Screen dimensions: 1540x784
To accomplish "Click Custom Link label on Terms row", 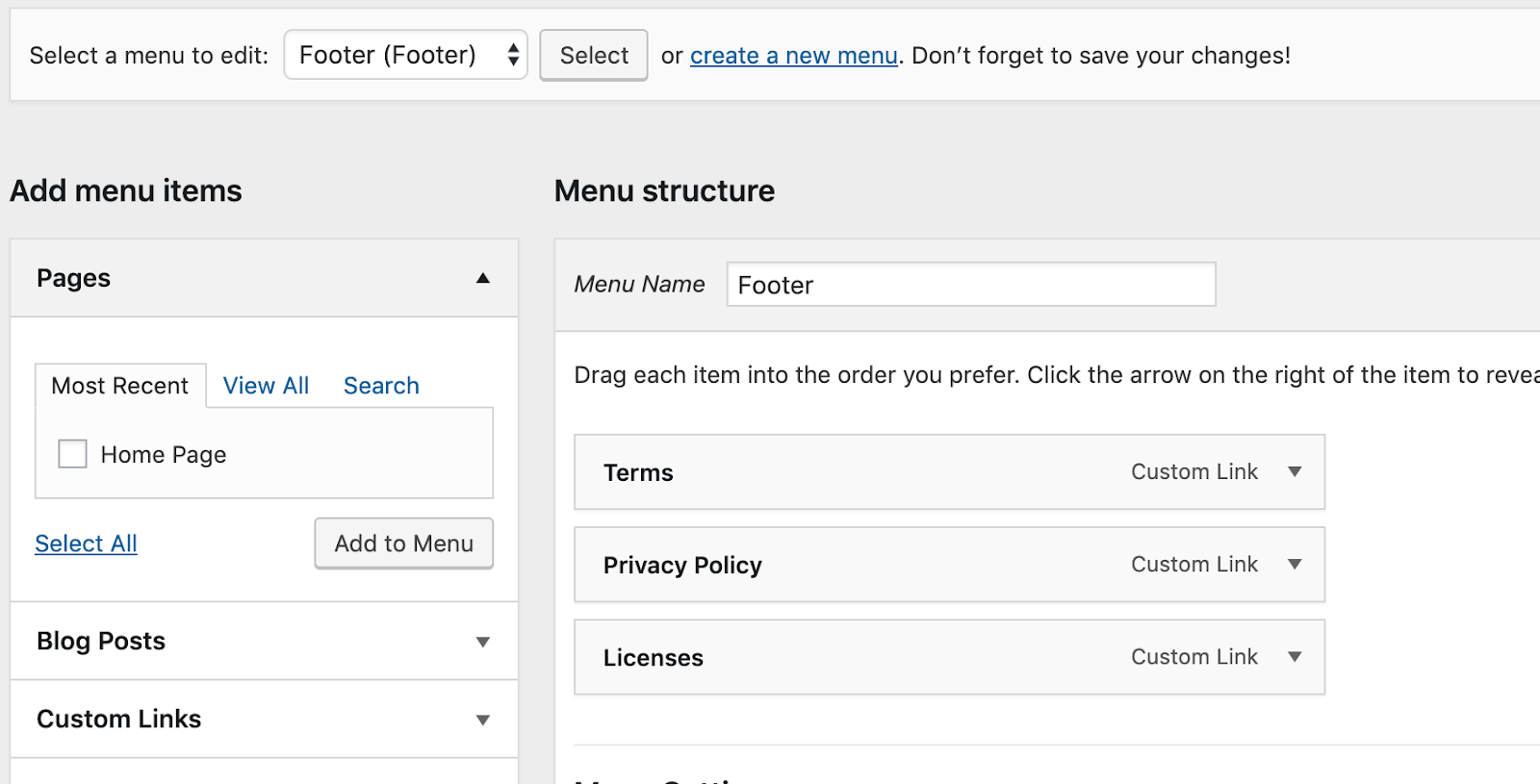I will pyautogui.click(x=1194, y=471).
